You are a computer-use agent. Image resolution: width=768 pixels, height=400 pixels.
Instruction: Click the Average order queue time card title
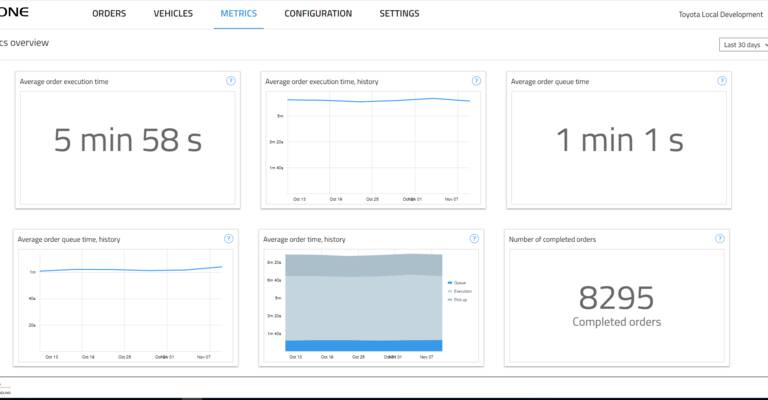tap(550, 82)
